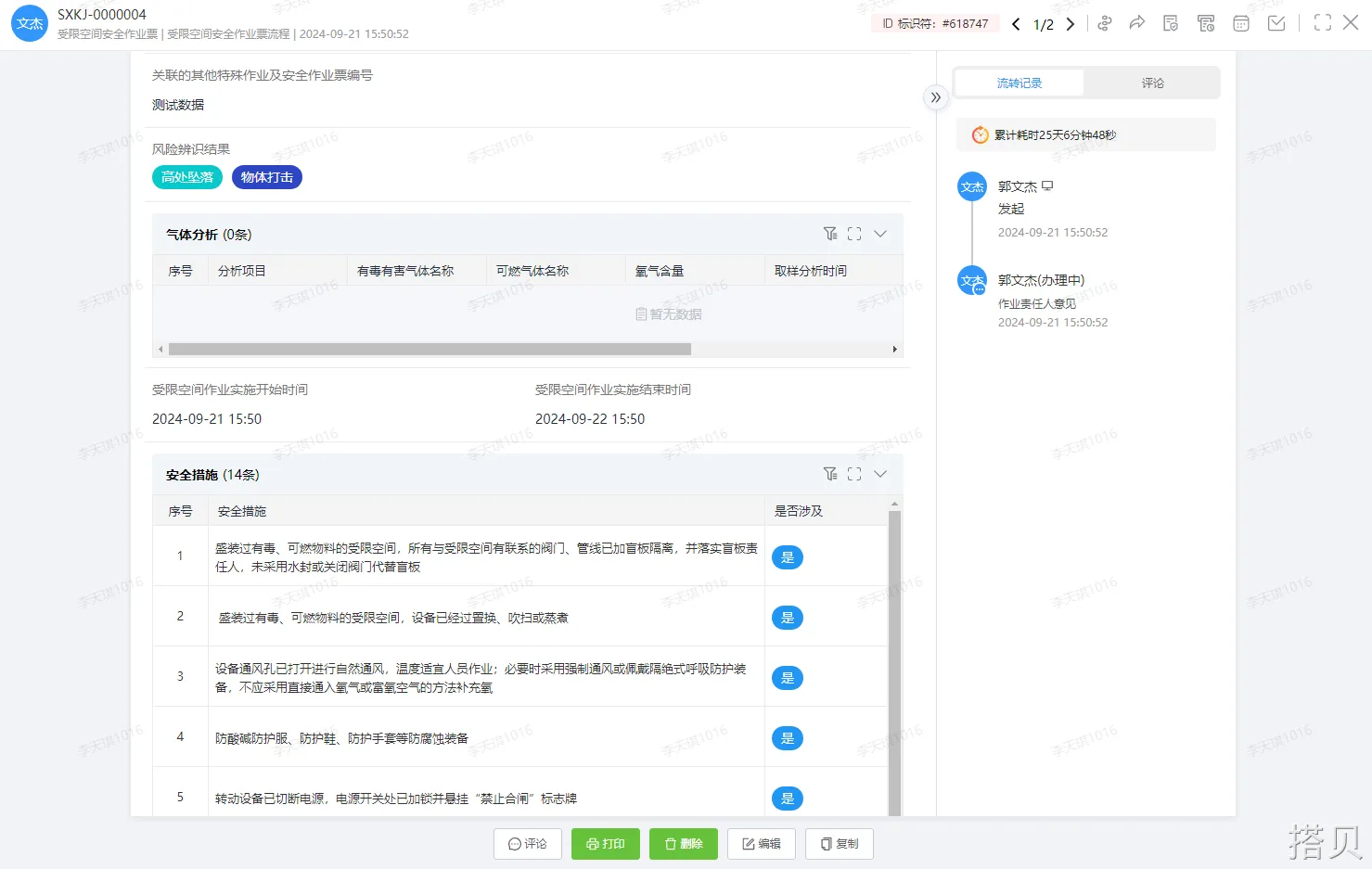Switch to the 评论 tab
Image resolution: width=1372 pixels, height=869 pixels.
pyautogui.click(x=1152, y=83)
